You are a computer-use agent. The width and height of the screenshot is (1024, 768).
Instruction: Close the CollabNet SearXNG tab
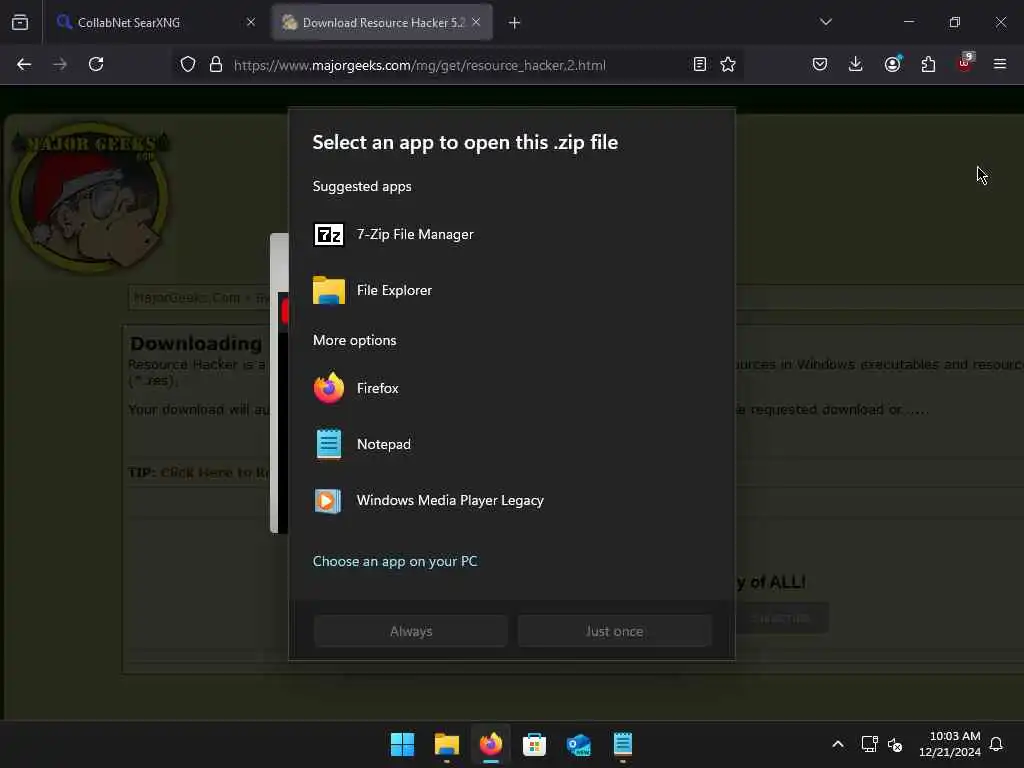tap(251, 22)
